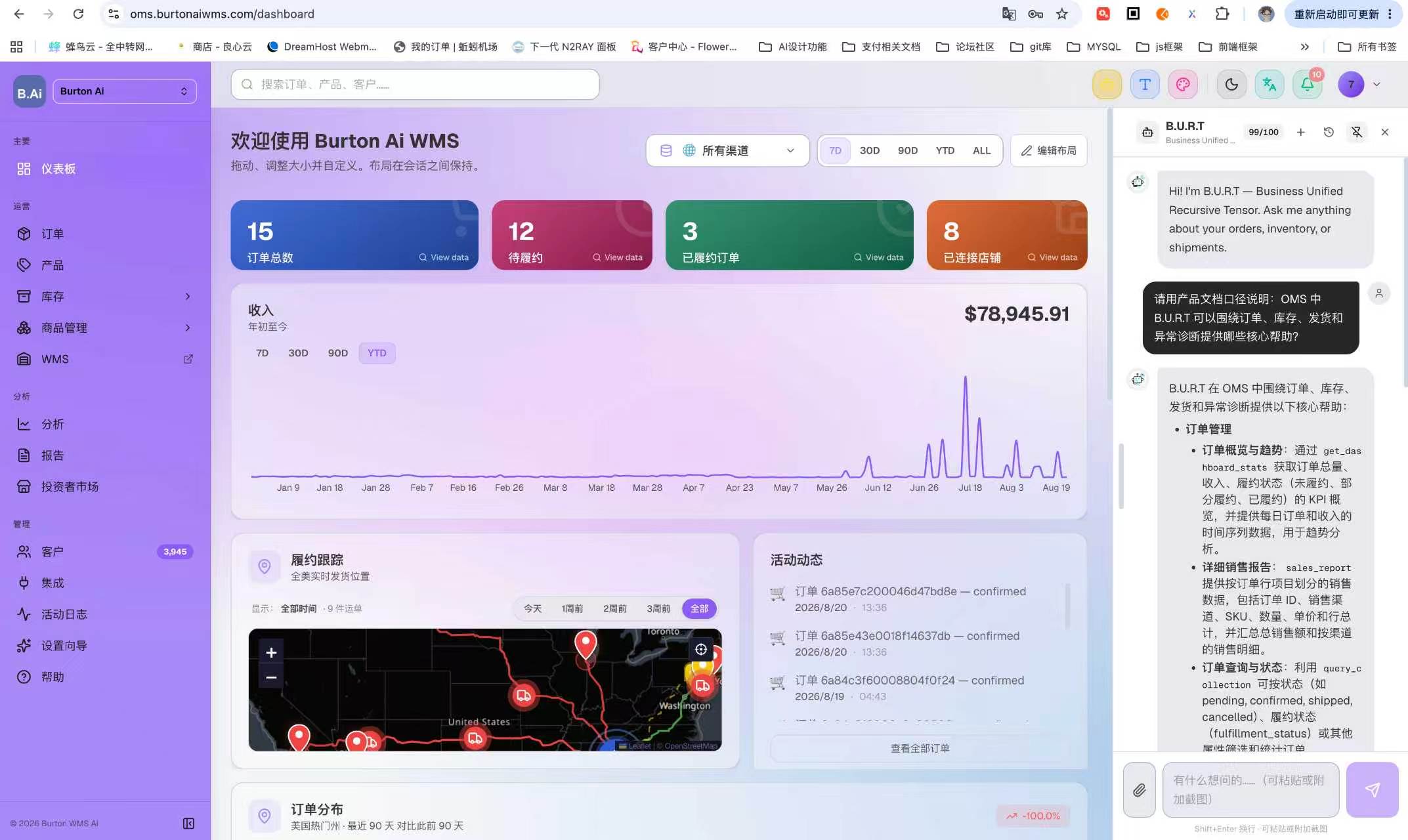Open the Burton Ai workspace selector
This screenshot has width=1408, height=840.
point(124,91)
